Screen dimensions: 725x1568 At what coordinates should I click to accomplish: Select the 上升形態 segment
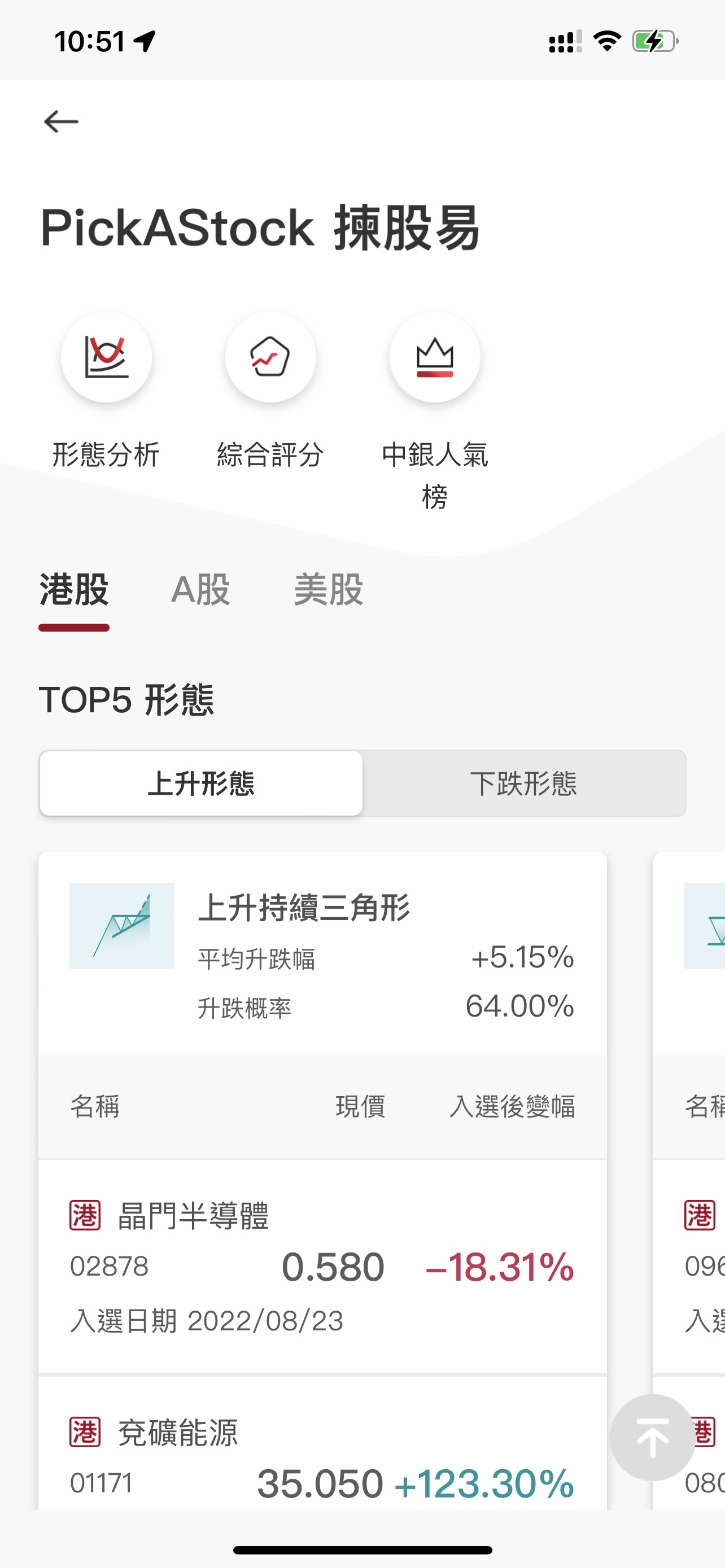point(201,783)
